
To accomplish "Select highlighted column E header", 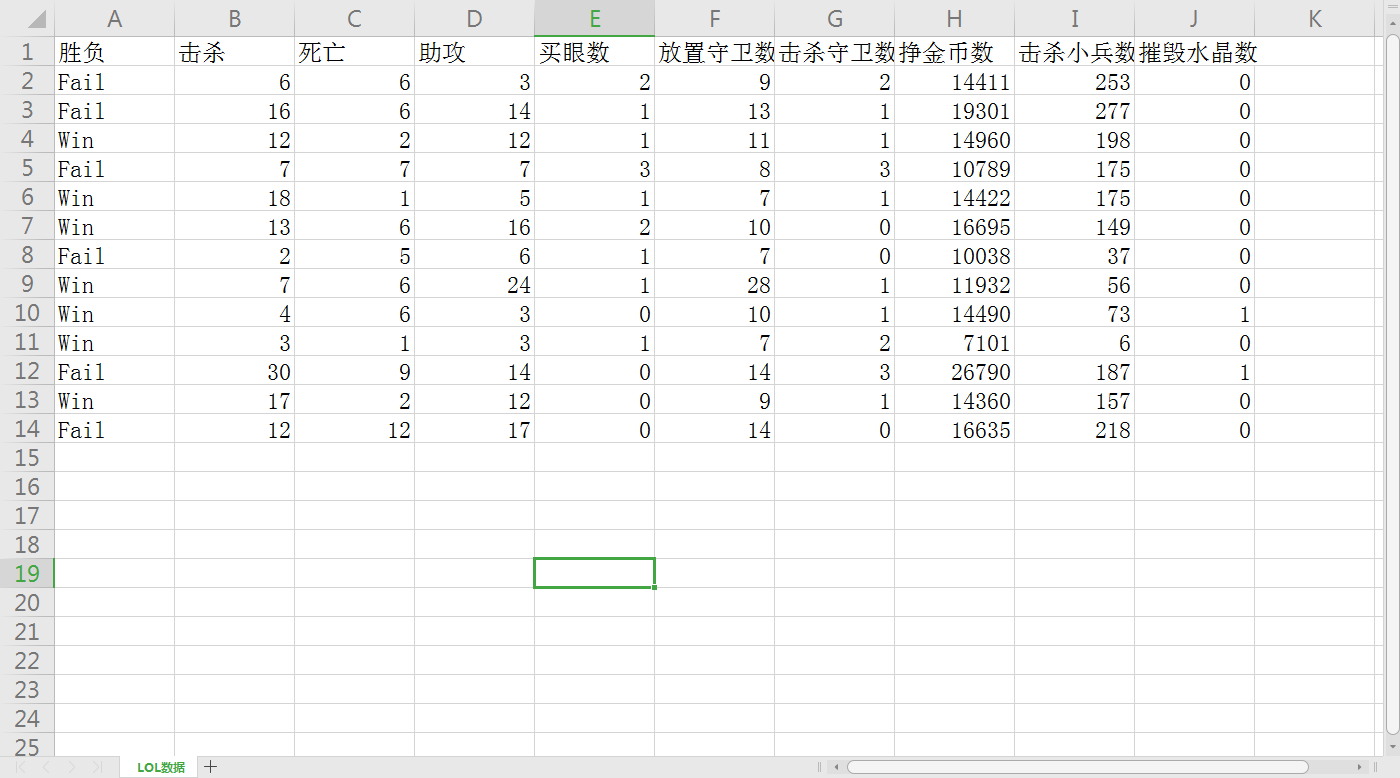I will pos(594,18).
